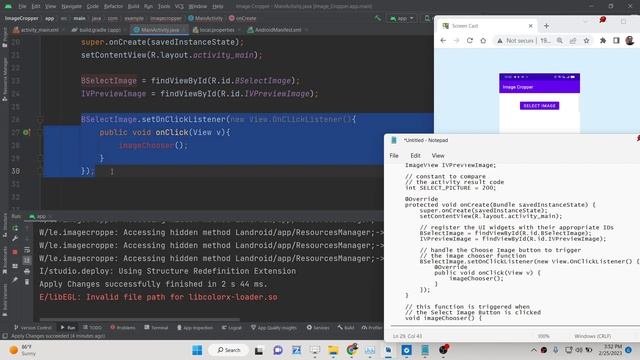
Task: Click the wrench icon in Run panel
Action: 15,238
